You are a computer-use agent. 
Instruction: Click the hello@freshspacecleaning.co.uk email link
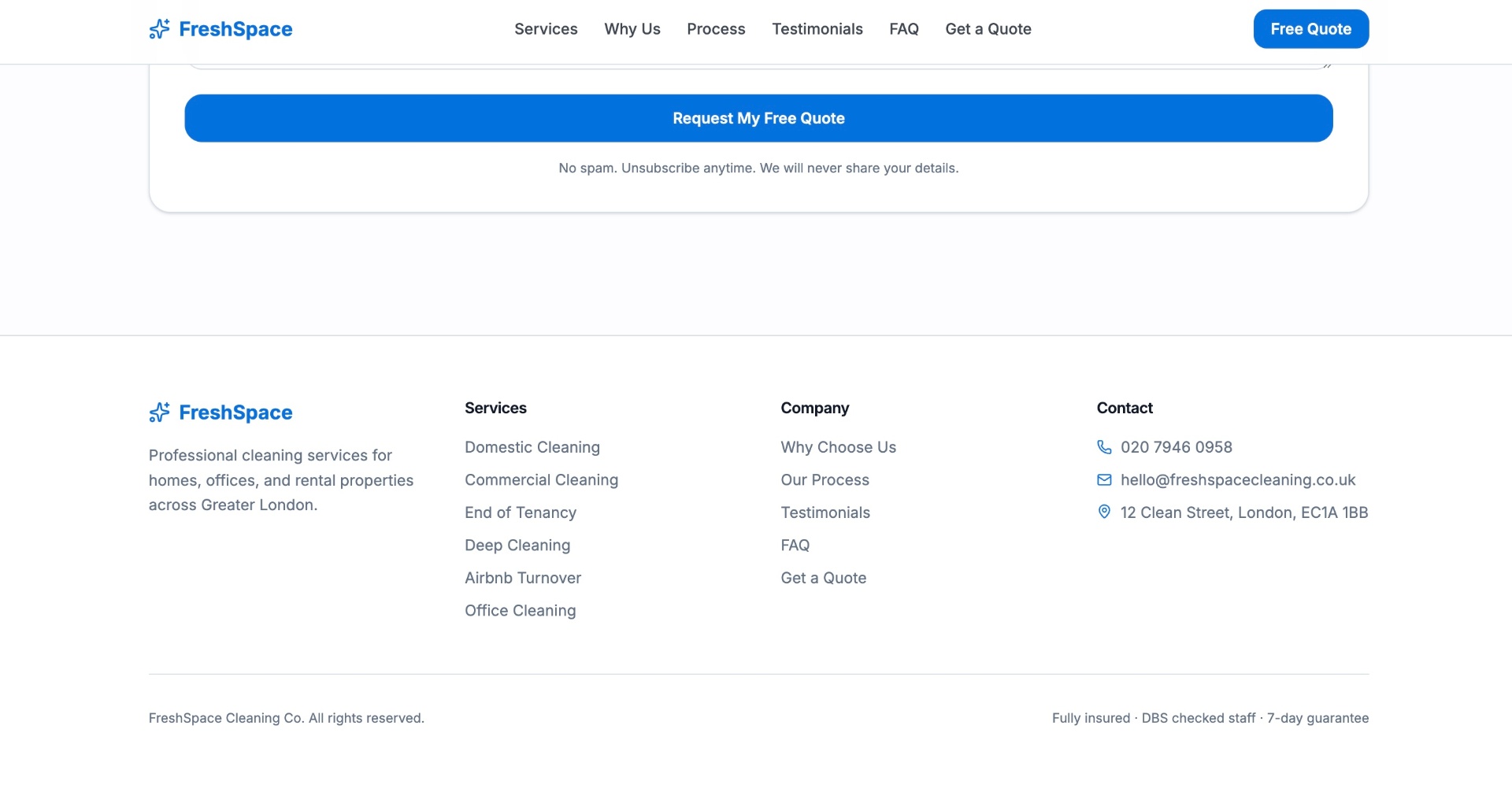(x=1238, y=480)
